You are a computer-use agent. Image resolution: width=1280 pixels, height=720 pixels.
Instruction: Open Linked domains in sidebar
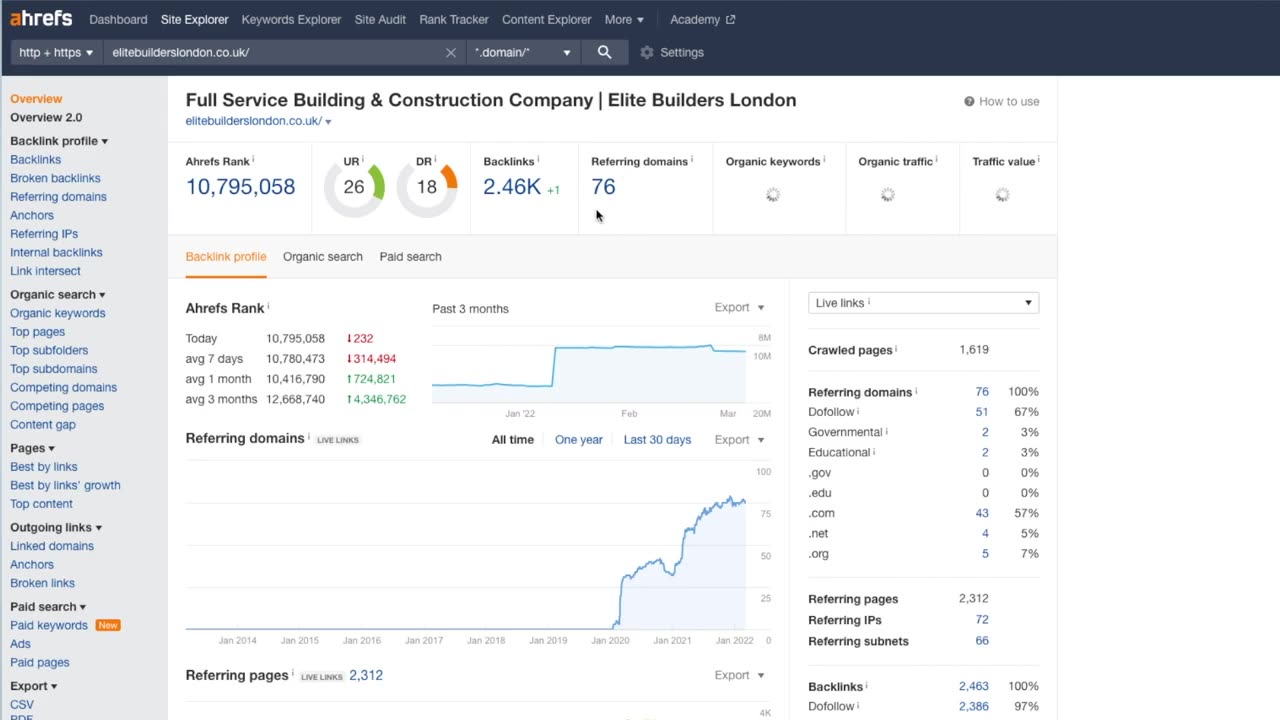(52, 546)
